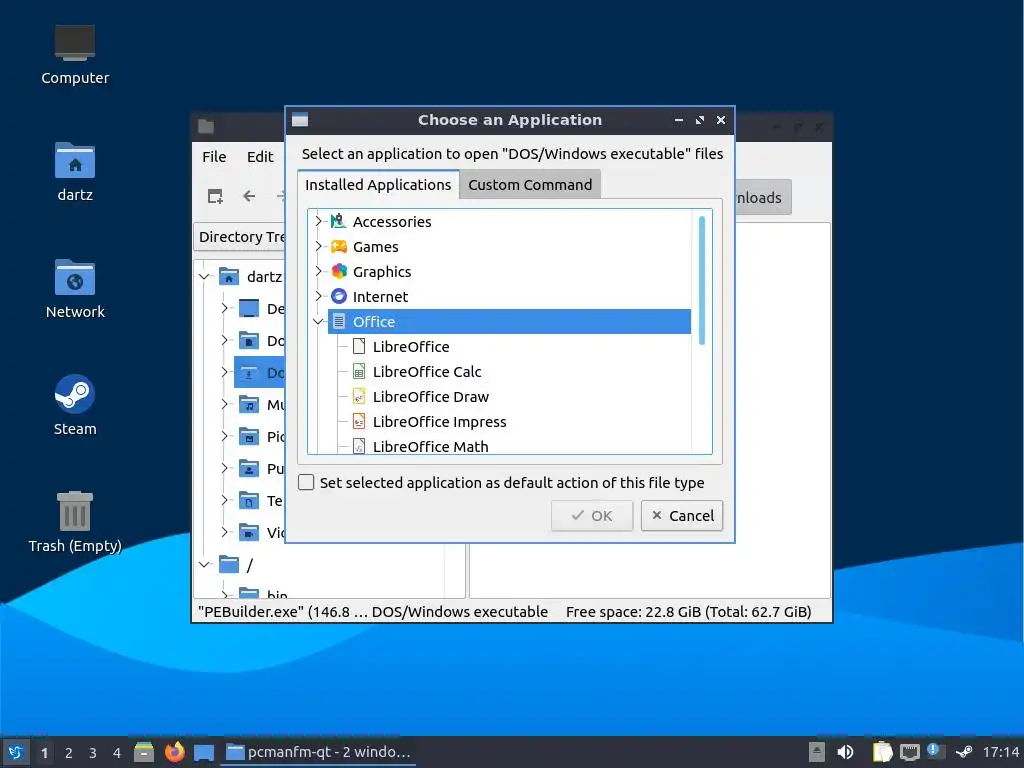Click the network tray icon
This screenshot has height=768, width=1024.
point(910,752)
